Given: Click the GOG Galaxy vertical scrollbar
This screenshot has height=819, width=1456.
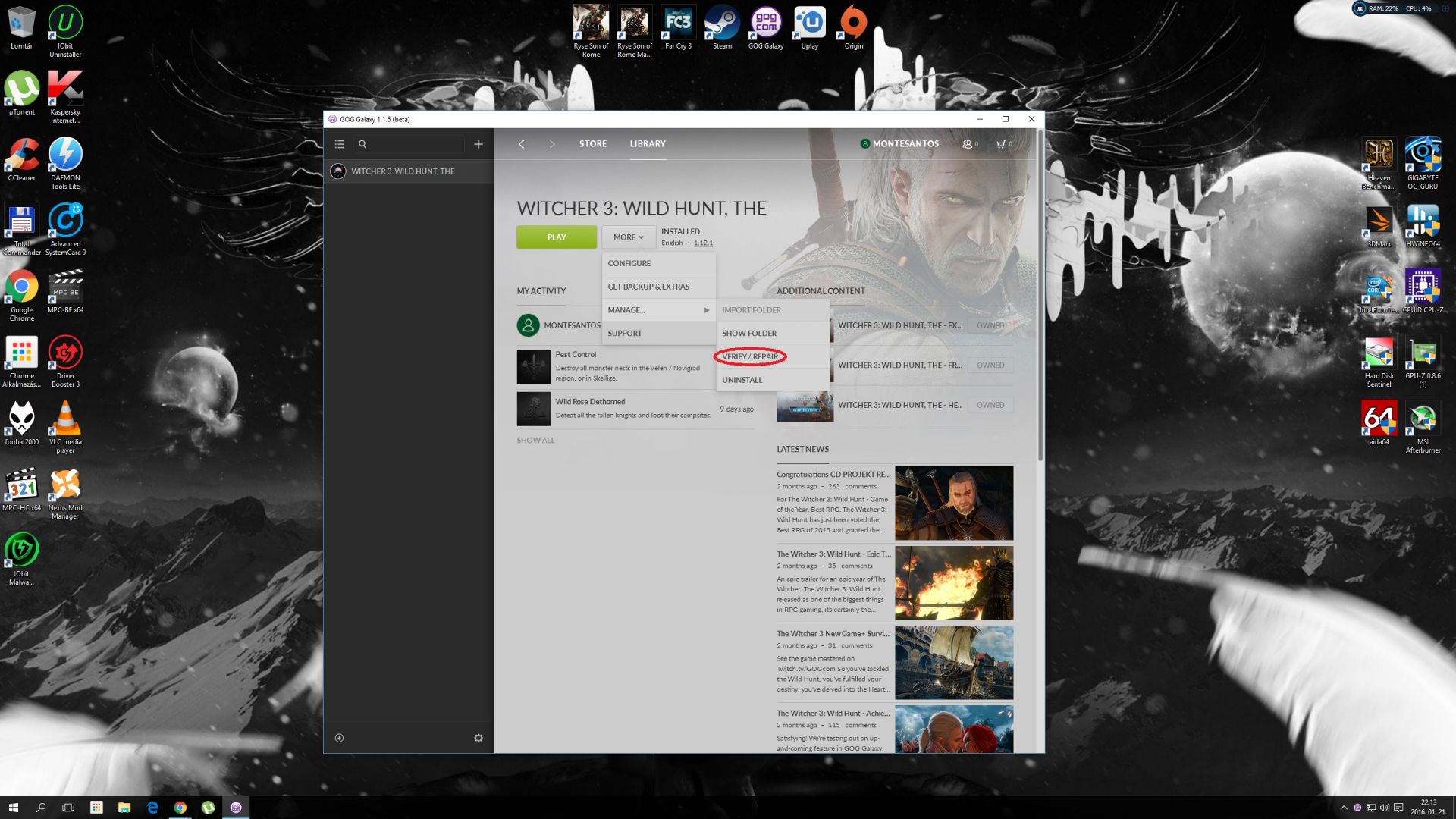Looking at the screenshot, I should [x=1040, y=296].
